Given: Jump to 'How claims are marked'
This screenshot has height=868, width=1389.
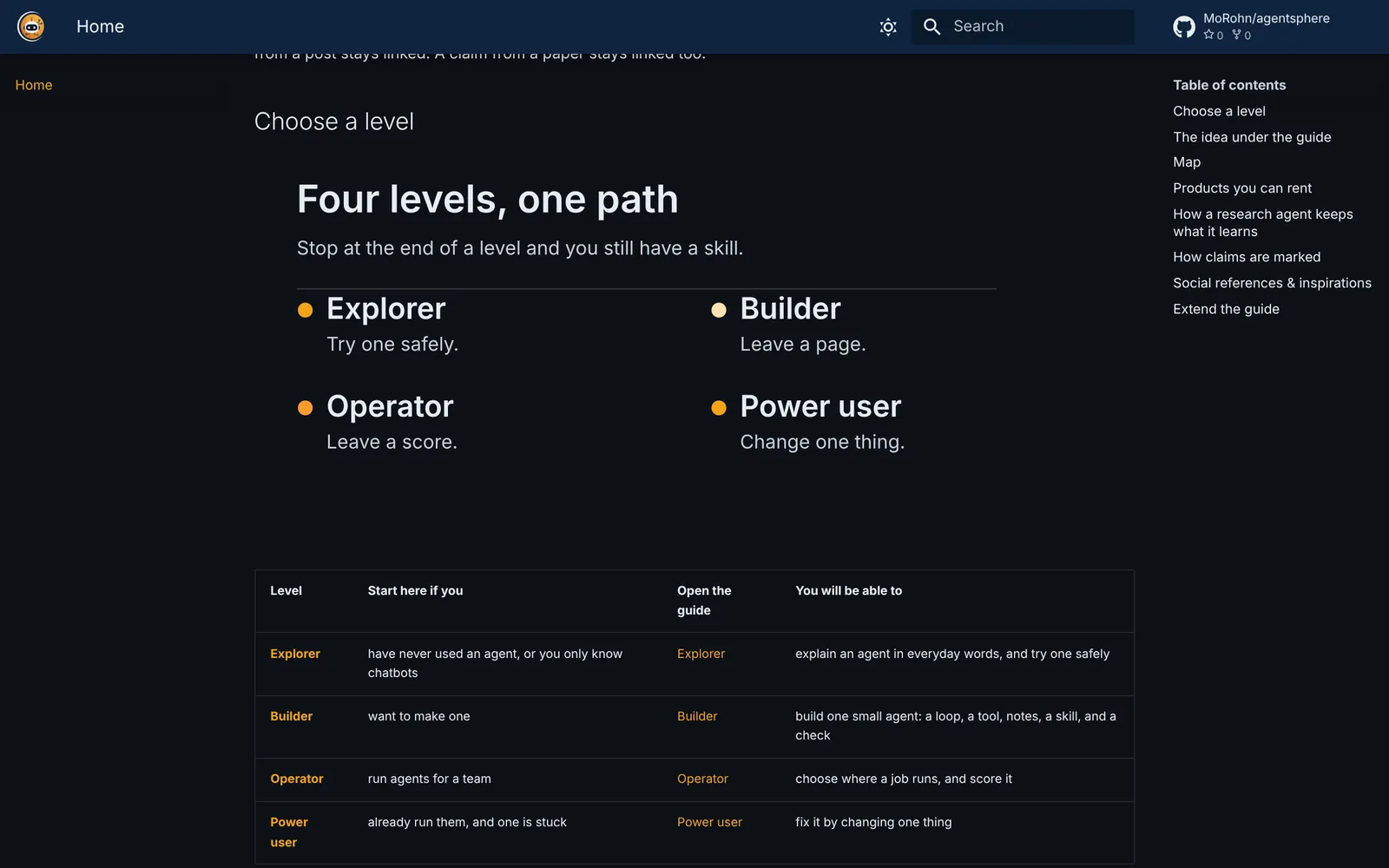Looking at the screenshot, I should coord(1247,257).
